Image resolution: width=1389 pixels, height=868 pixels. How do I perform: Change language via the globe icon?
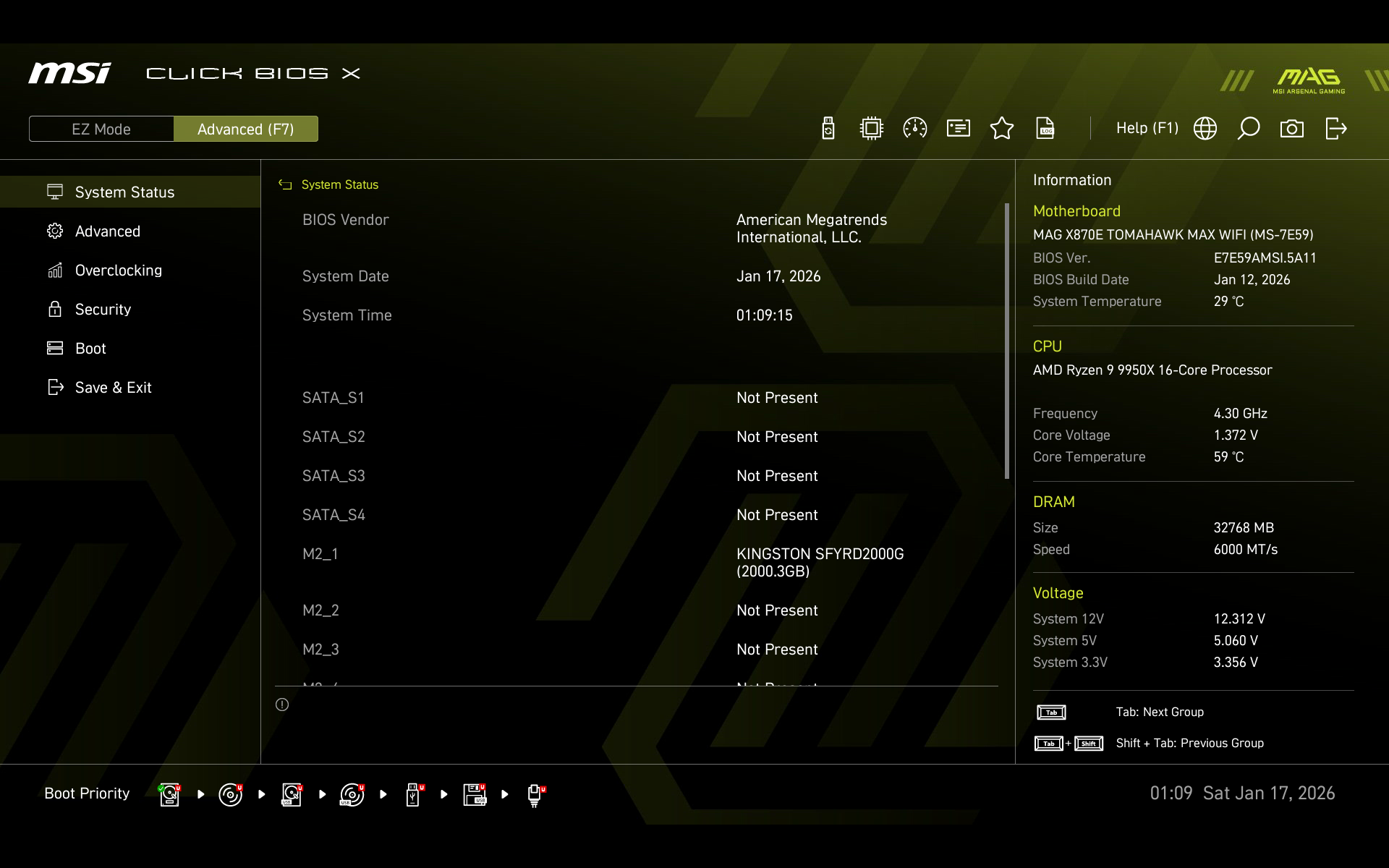pyautogui.click(x=1205, y=129)
